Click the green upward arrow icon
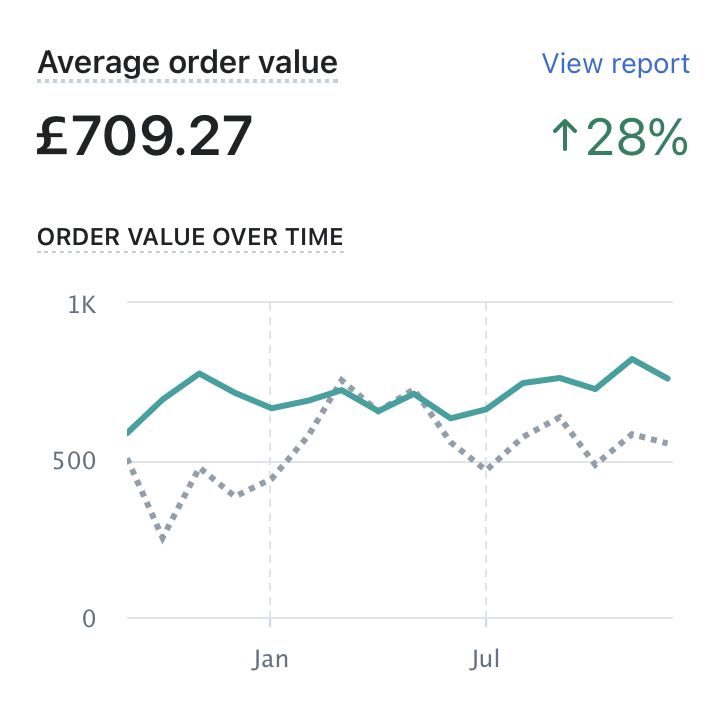 (x=565, y=135)
